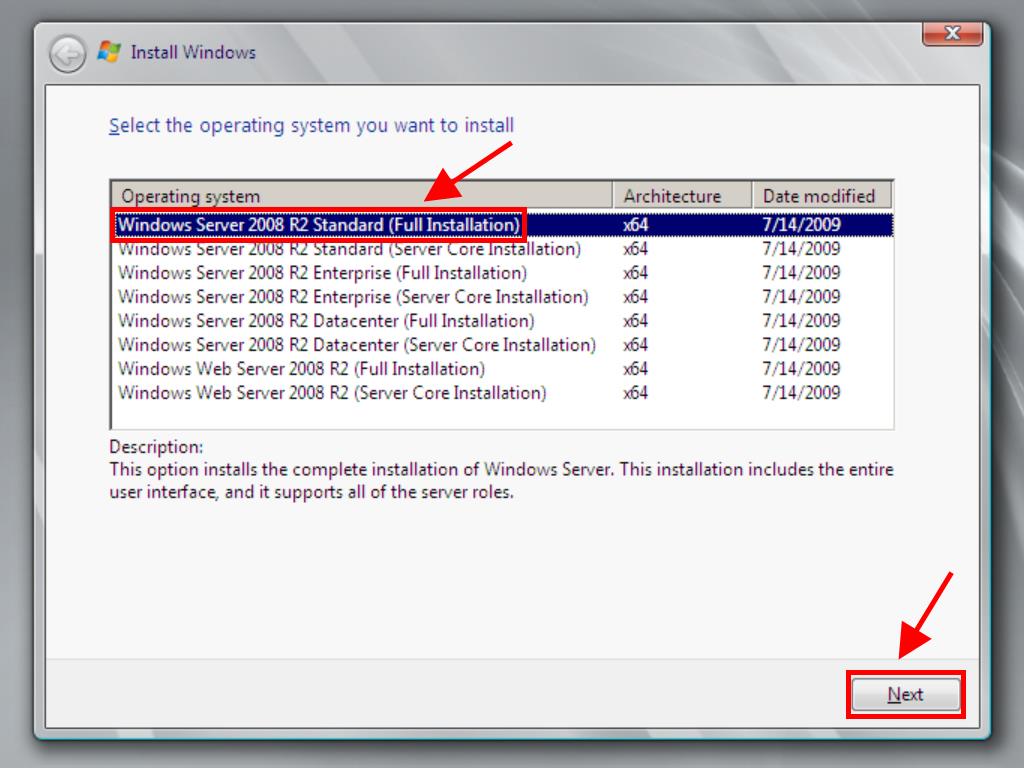
Task: Pick Windows Web Server 2008 R2 (Server Core Installation)
Action: (332, 393)
